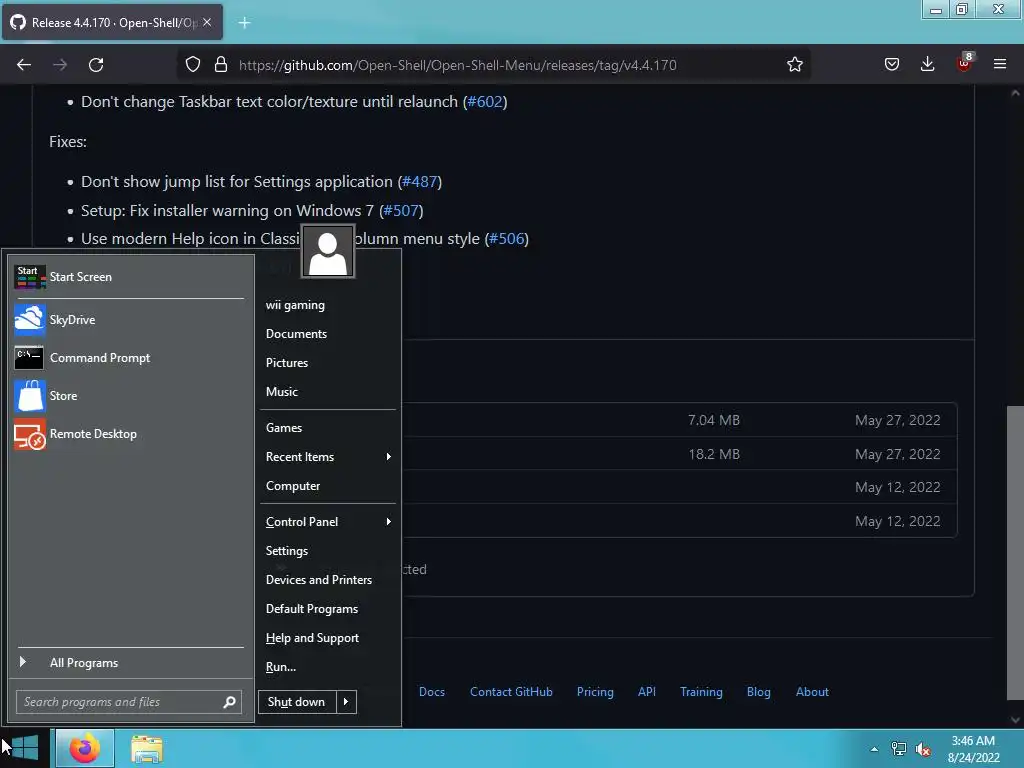
Task: Launch SkyDrive from start menu
Action: pos(129,319)
